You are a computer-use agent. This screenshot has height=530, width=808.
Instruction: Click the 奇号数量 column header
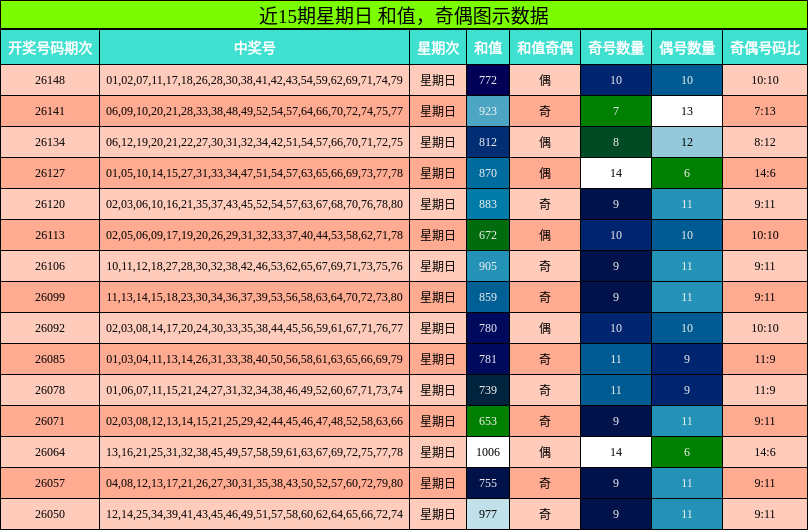[x=616, y=47]
